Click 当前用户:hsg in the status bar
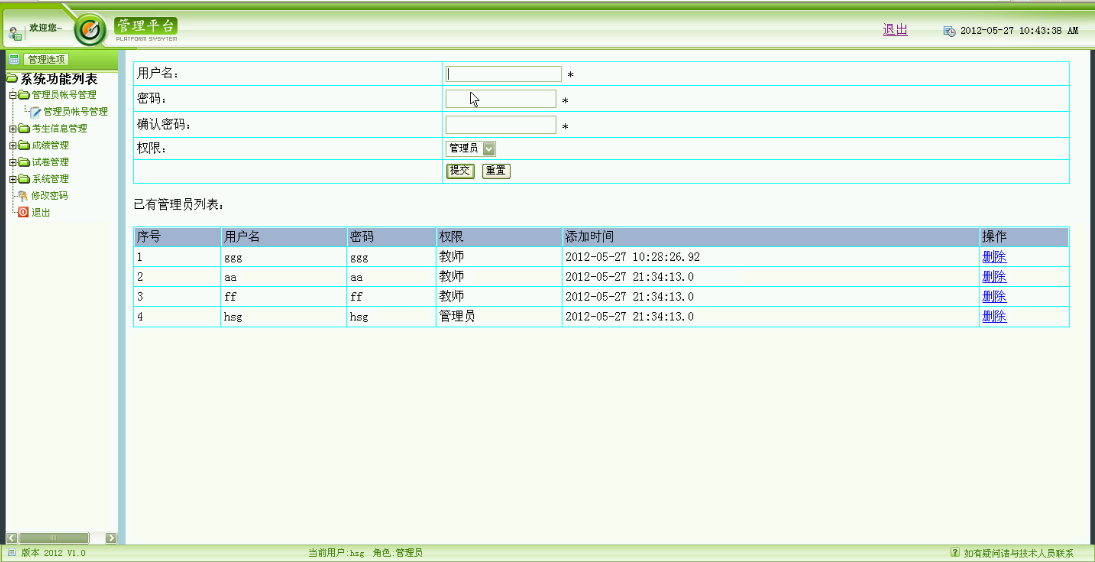 pyautogui.click(x=337, y=553)
